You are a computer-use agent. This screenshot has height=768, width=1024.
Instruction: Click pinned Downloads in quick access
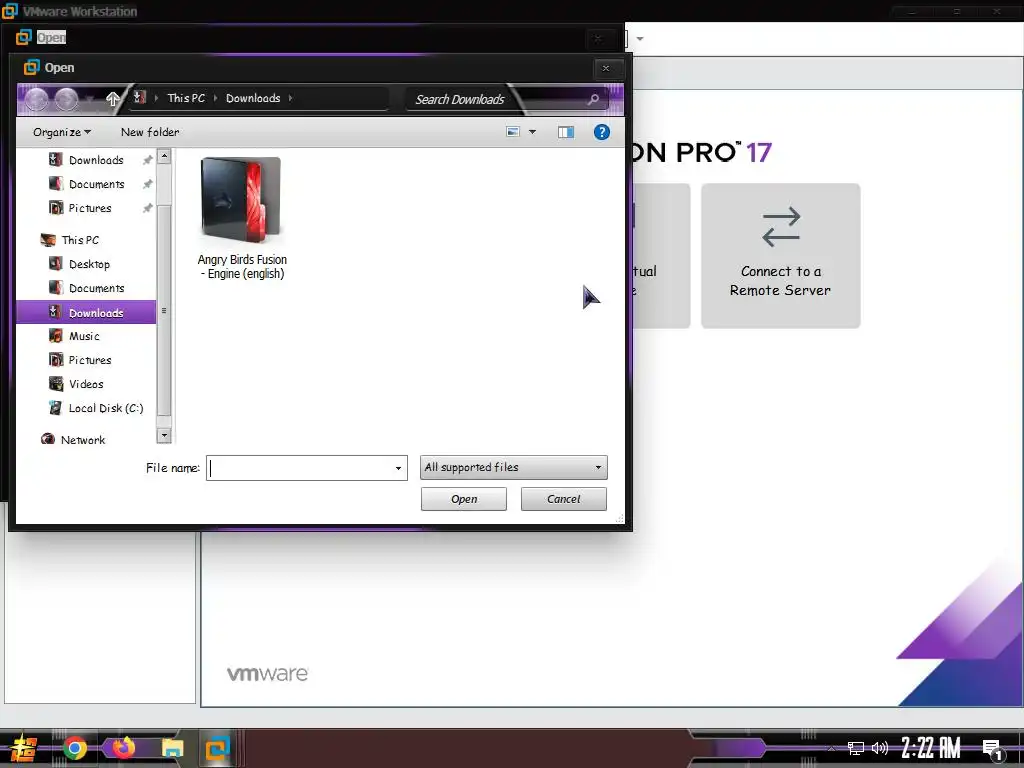(96, 160)
